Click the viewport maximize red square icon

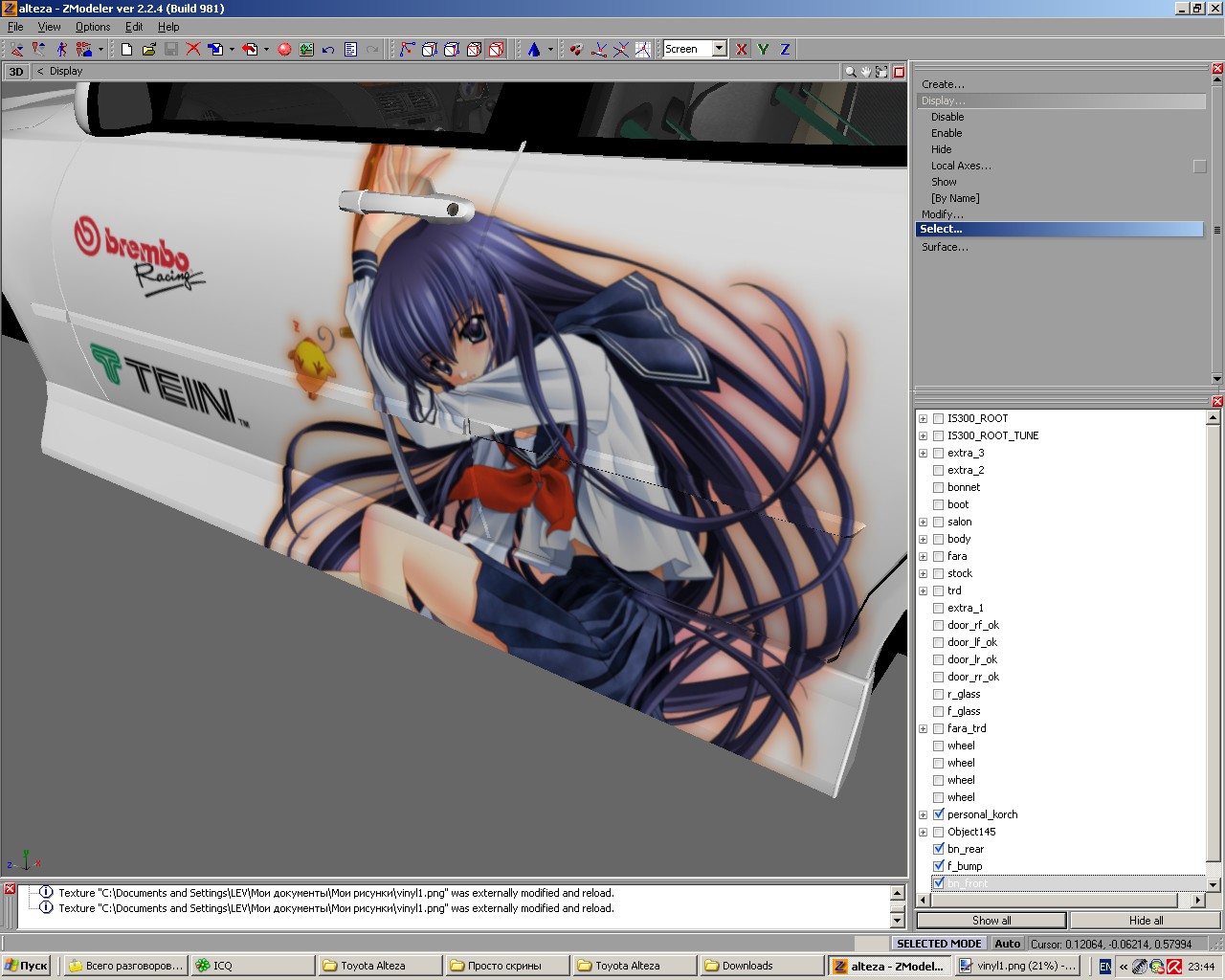(899, 72)
